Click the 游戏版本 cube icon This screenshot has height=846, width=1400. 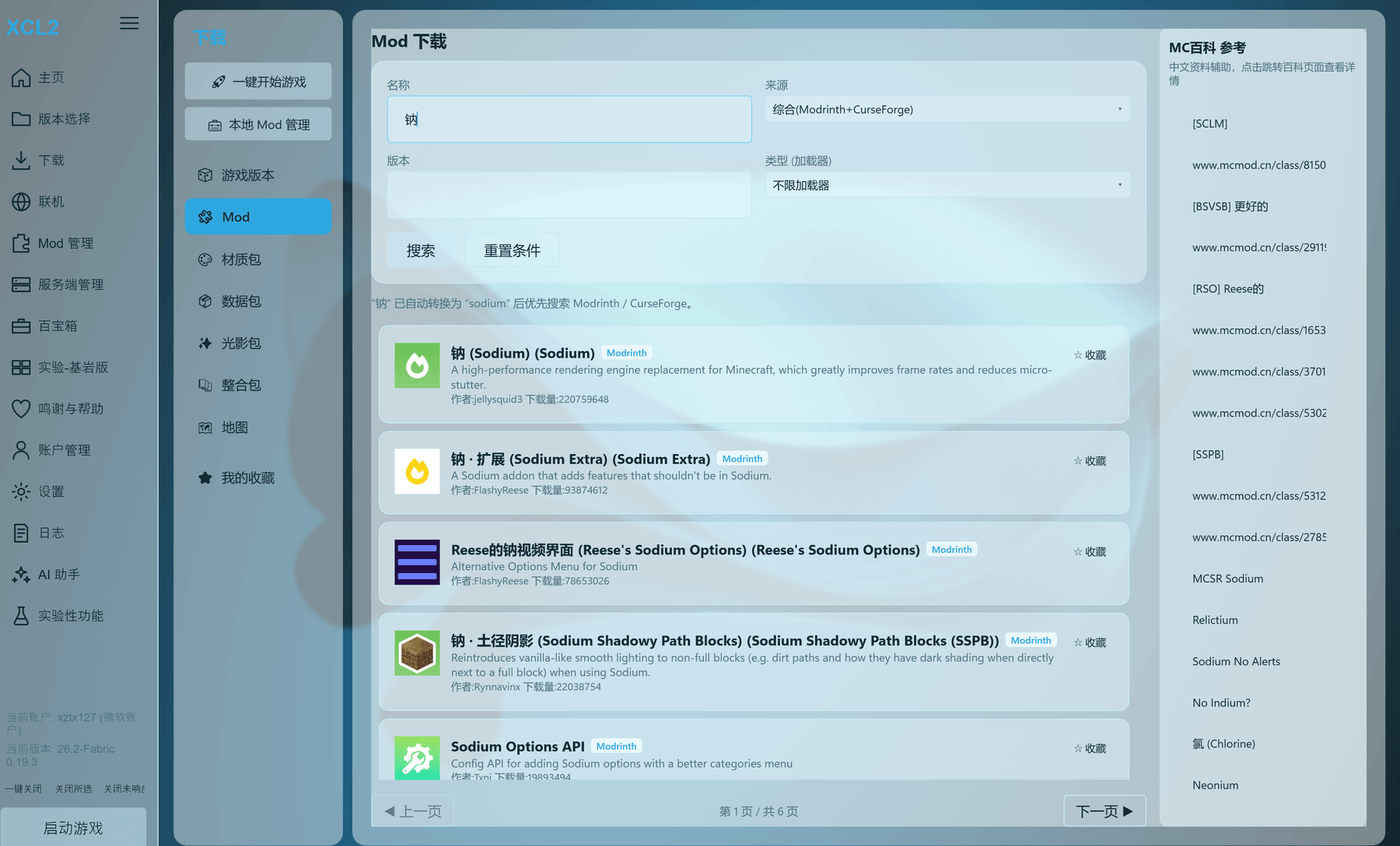[205, 175]
